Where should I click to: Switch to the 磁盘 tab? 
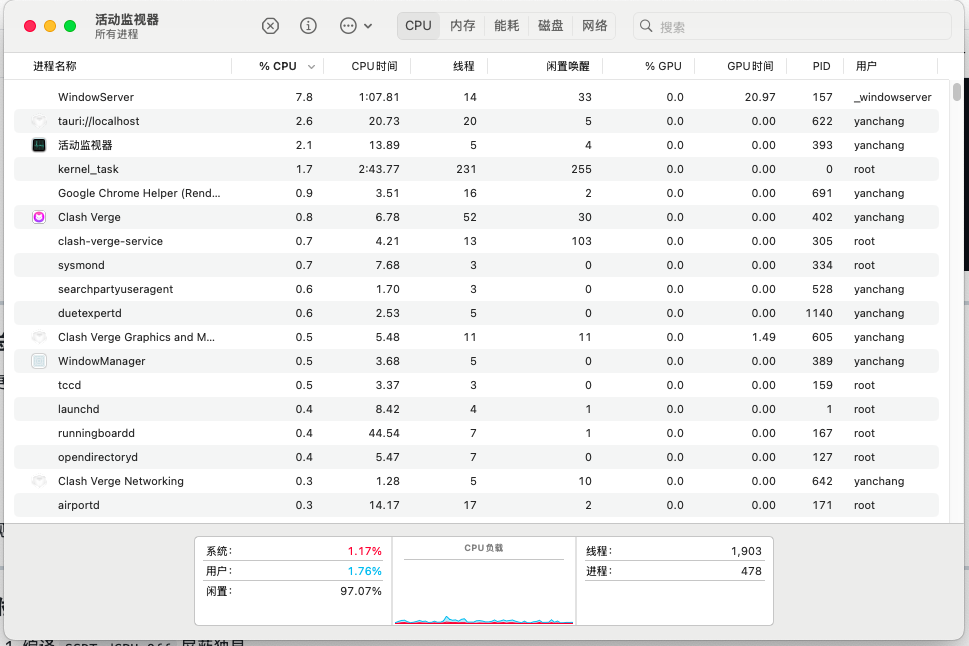[x=550, y=26]
